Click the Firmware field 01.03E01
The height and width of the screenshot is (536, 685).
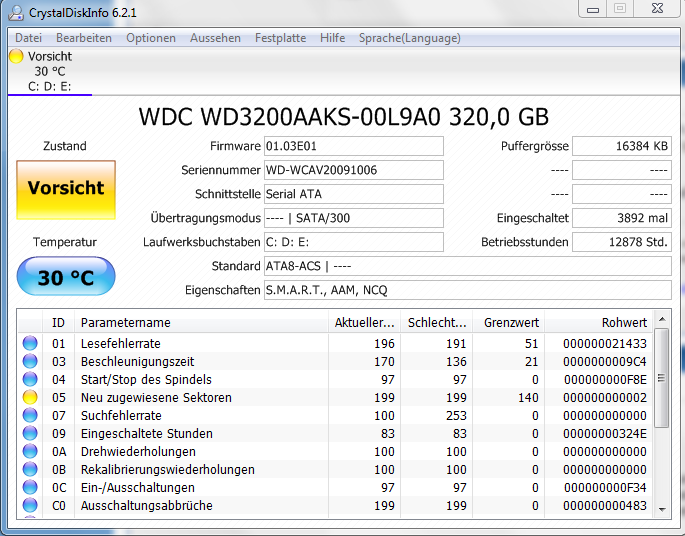click(354, 146)
